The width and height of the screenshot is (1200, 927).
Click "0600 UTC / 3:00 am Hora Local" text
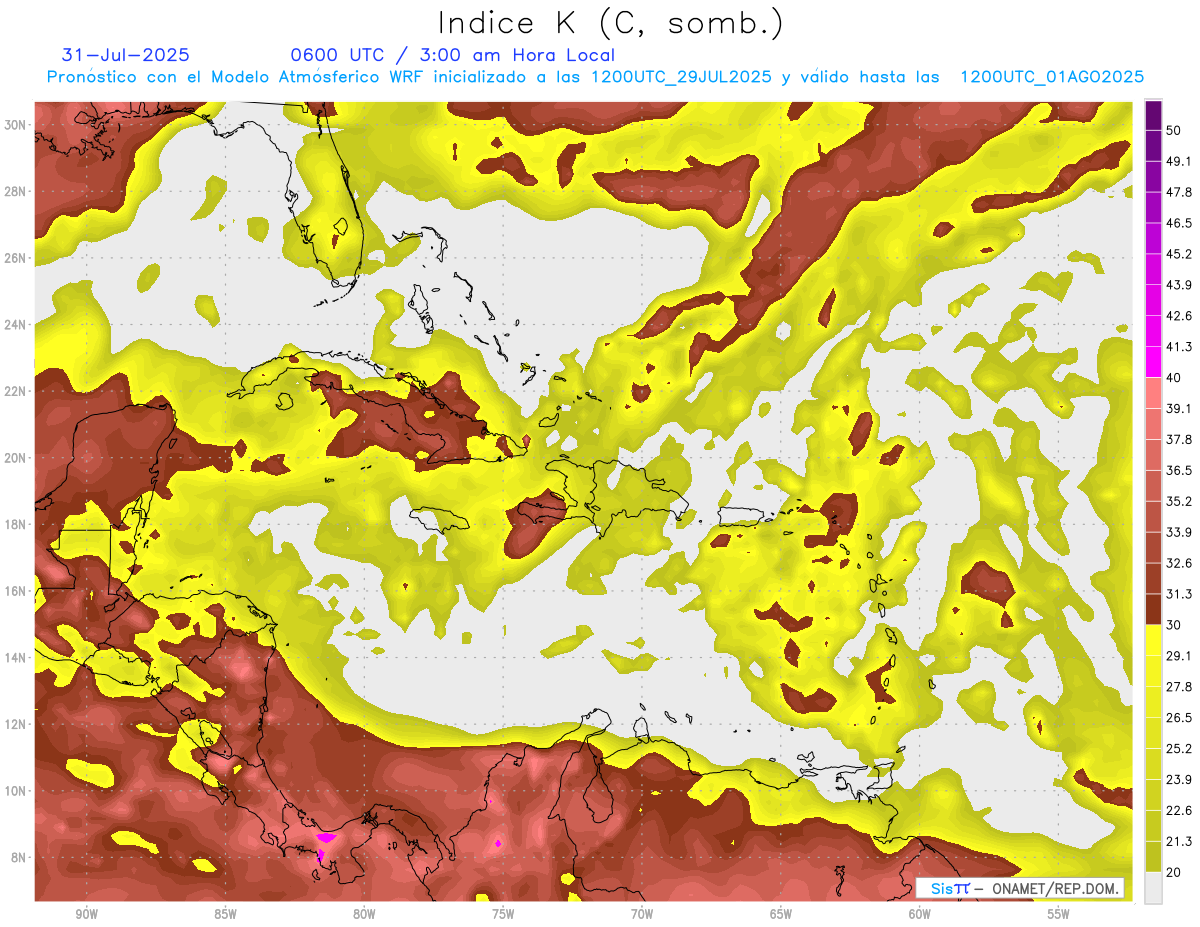pyautogui.click(x=453, y=55)
